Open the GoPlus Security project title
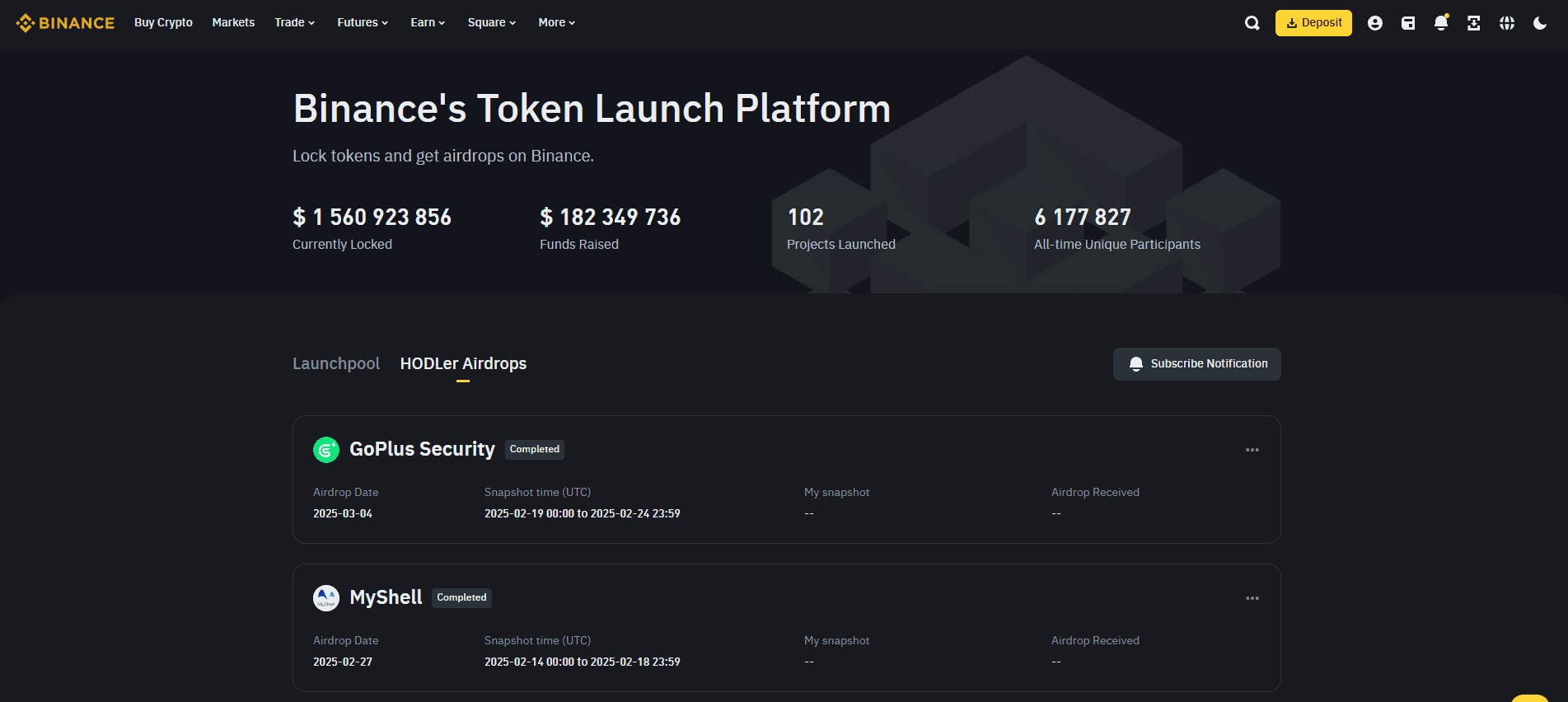 [x=422, y=449]
